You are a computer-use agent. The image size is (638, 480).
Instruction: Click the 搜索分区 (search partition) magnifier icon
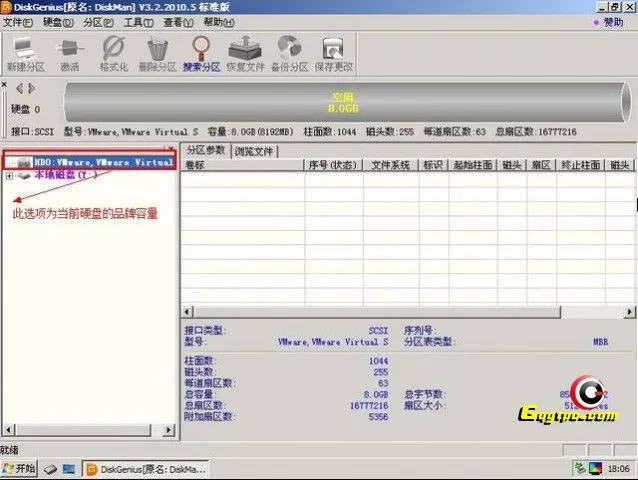click(201, 54)
